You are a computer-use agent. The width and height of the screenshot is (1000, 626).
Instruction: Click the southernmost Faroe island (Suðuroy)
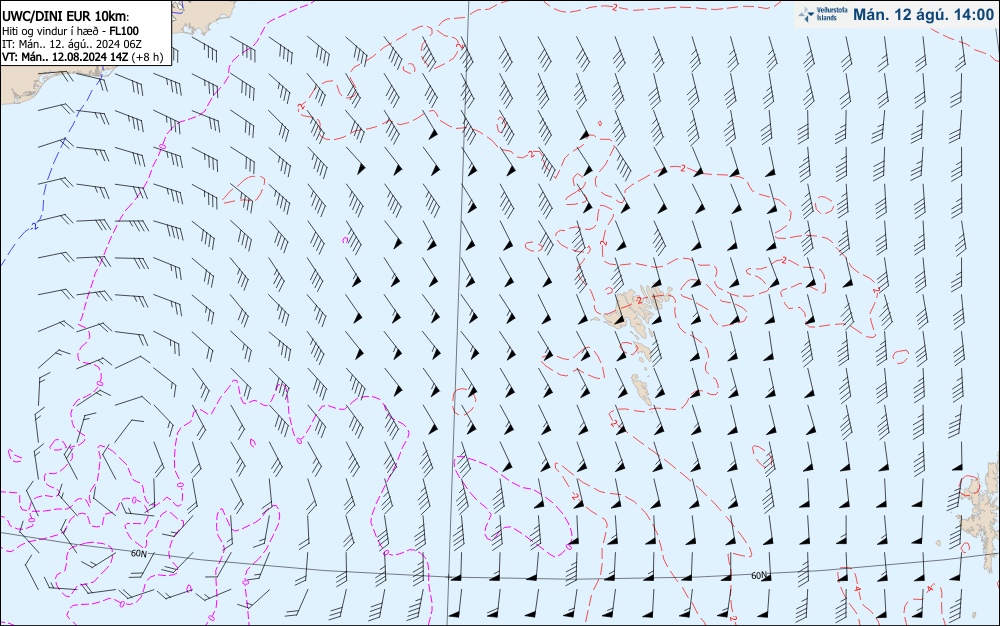(643, 390)
